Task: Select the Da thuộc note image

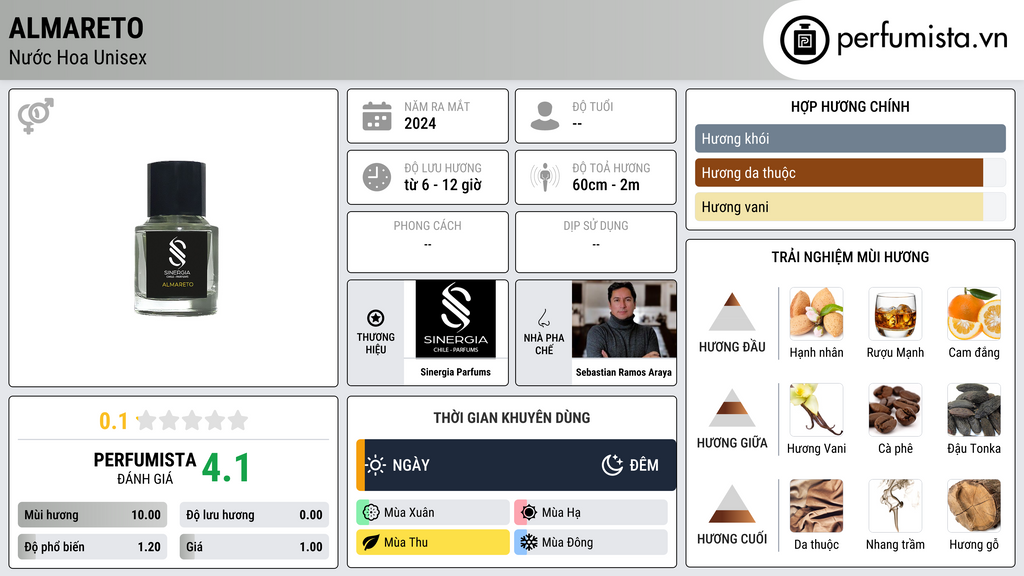Action: (816, 506)
